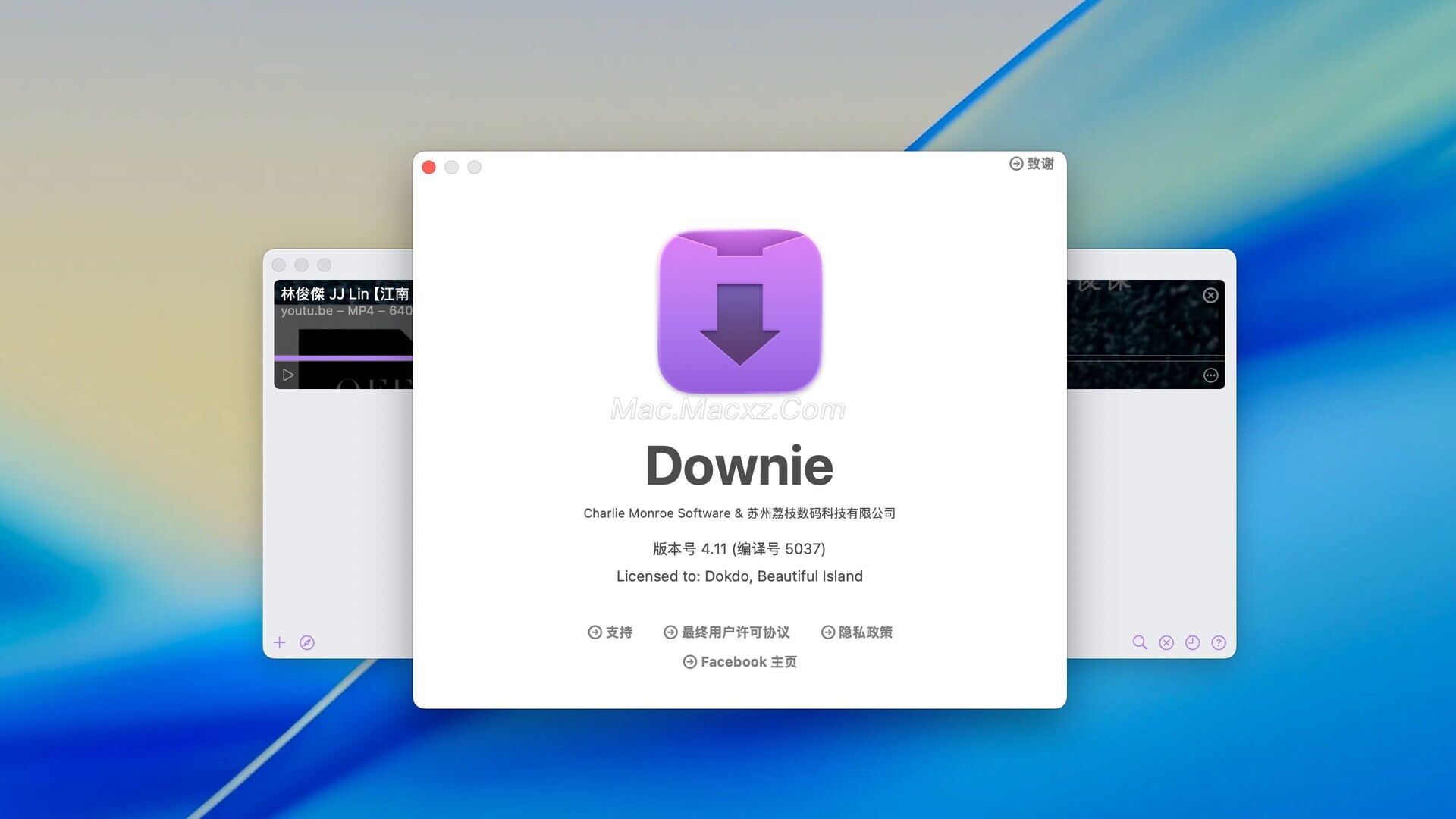This screenshot has width=1456, height=819.
Task: Click the magnifying glass search icon
Action: pyautogui.click(x=1139, y=643)
